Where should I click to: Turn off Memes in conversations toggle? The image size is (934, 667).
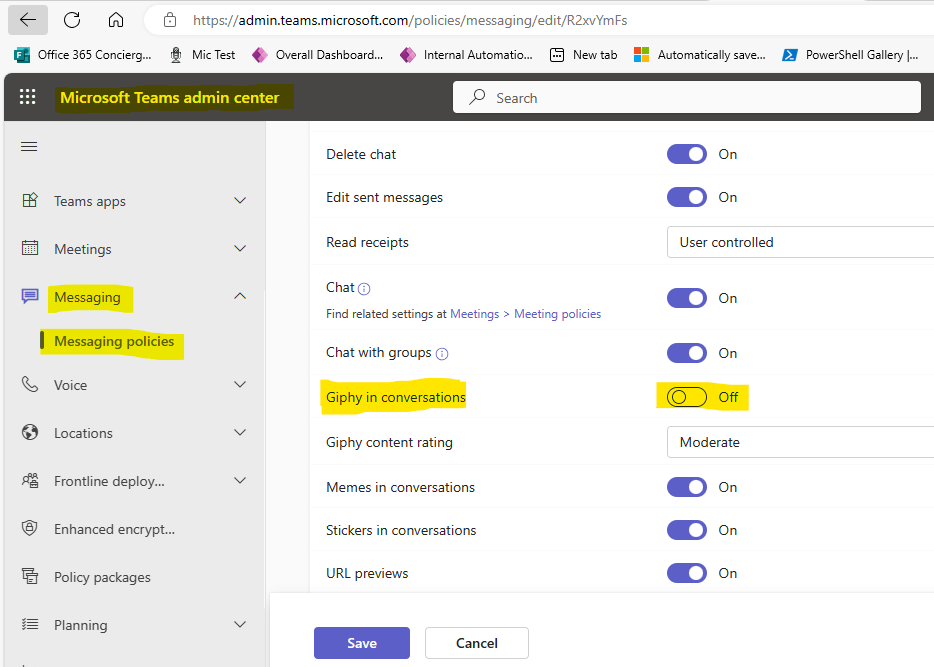[687, 487]
